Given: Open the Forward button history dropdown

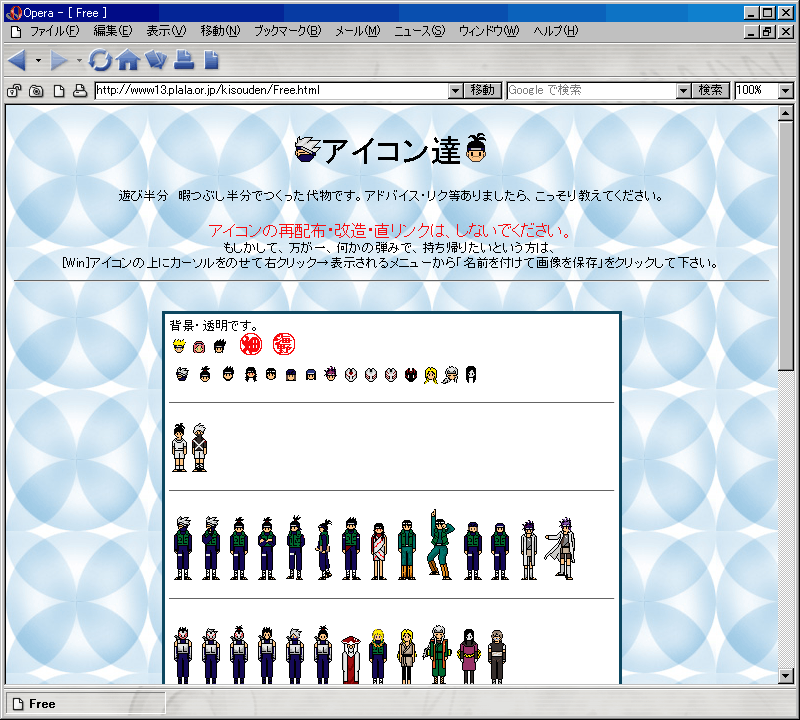Looking at the screenshot, I should [x=79, y=60].
